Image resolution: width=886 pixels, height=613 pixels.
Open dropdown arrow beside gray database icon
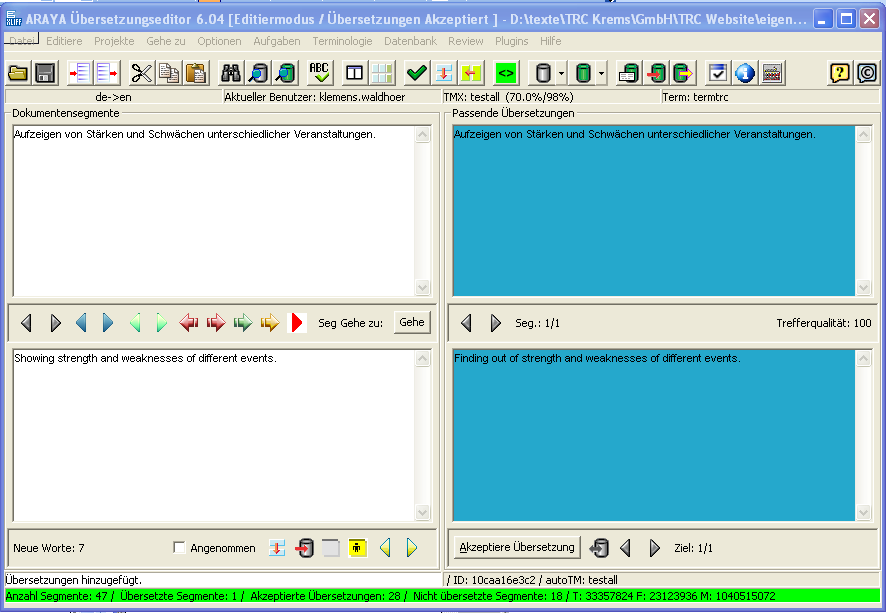pyautogui.click(x=561, y=73)
